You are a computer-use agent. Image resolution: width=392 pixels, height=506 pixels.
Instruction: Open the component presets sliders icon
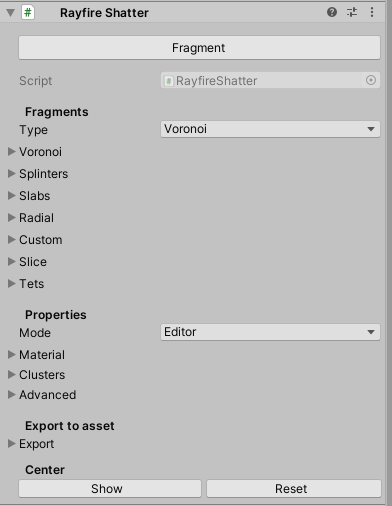click(352, 13)
